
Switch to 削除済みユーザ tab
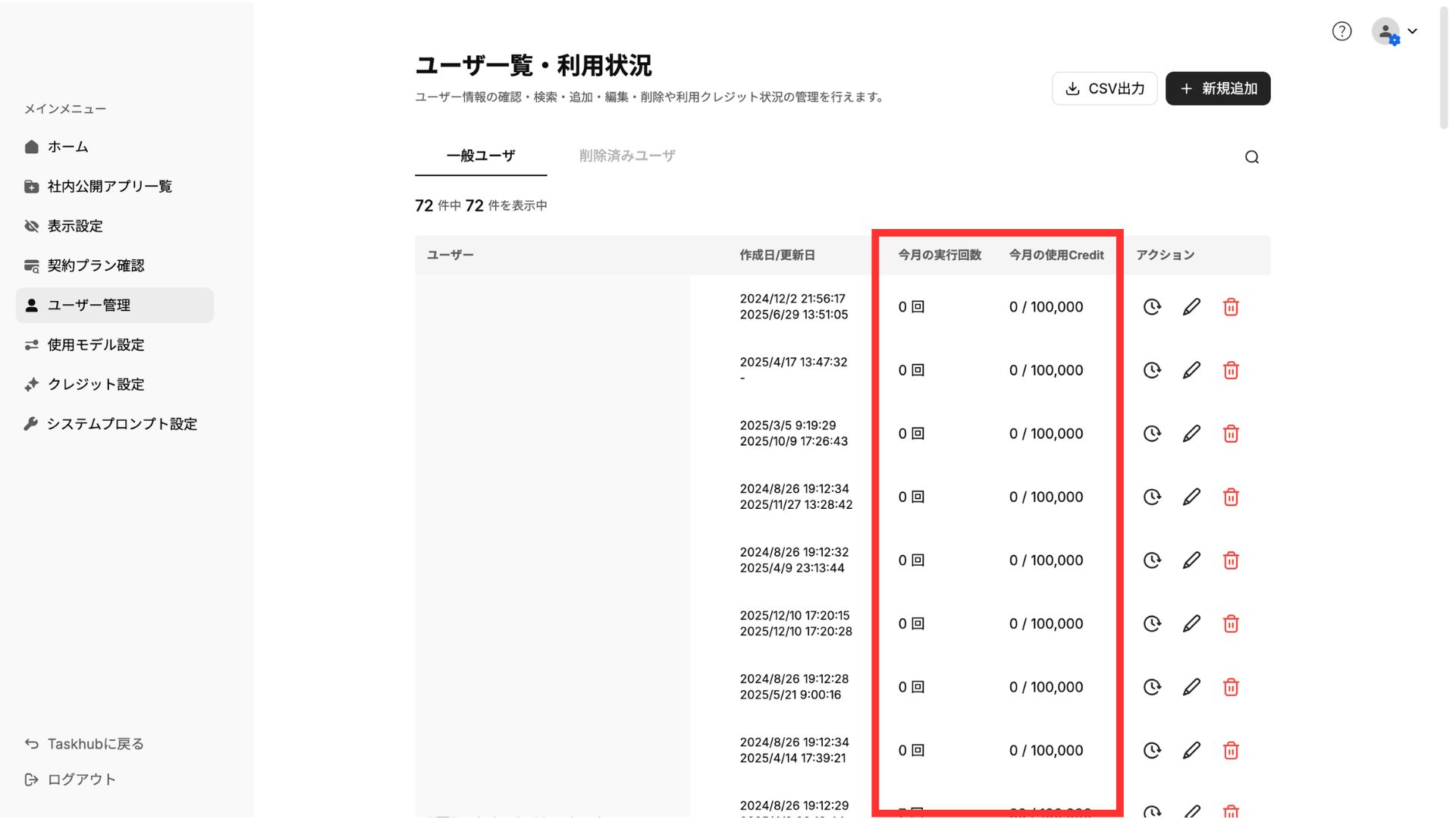coord(626,155)
